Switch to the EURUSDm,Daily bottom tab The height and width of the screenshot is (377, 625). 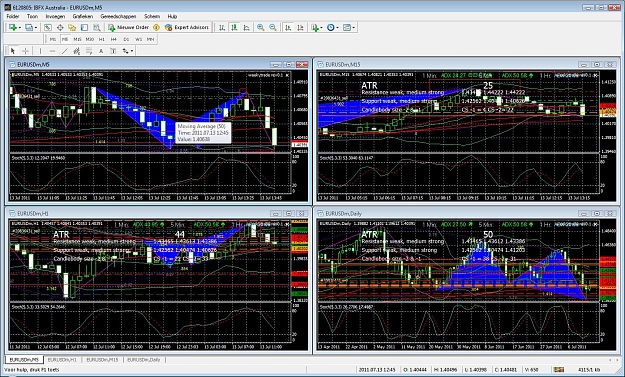143,360
